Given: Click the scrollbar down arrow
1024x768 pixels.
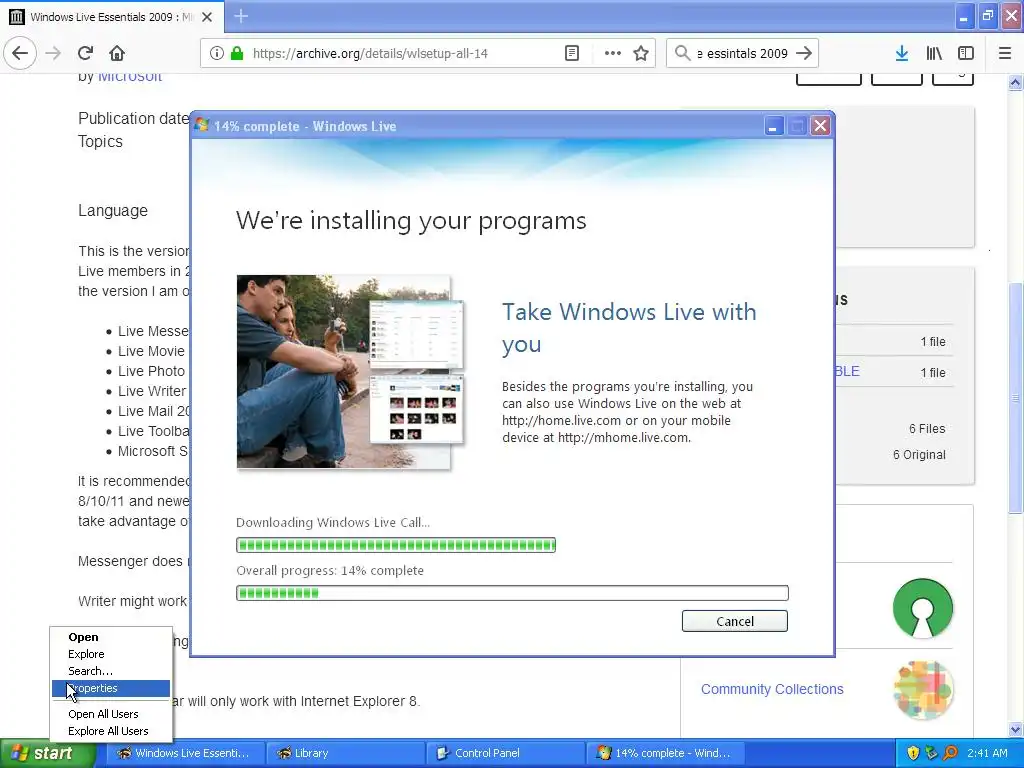Looking at the screenshot, I should click(1016, 729).
